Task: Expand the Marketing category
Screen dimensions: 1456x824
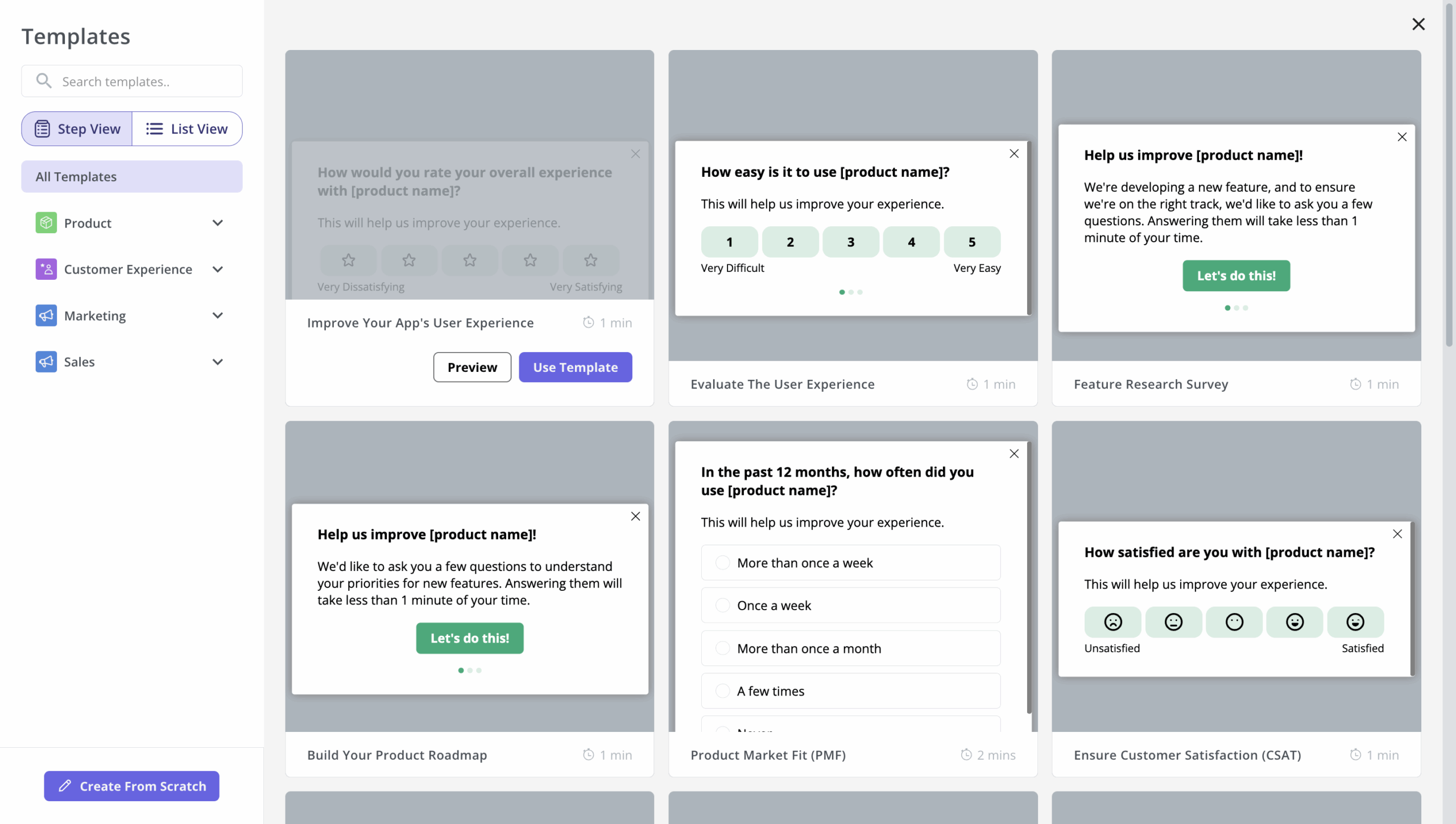Action: (x=218, y=316)
